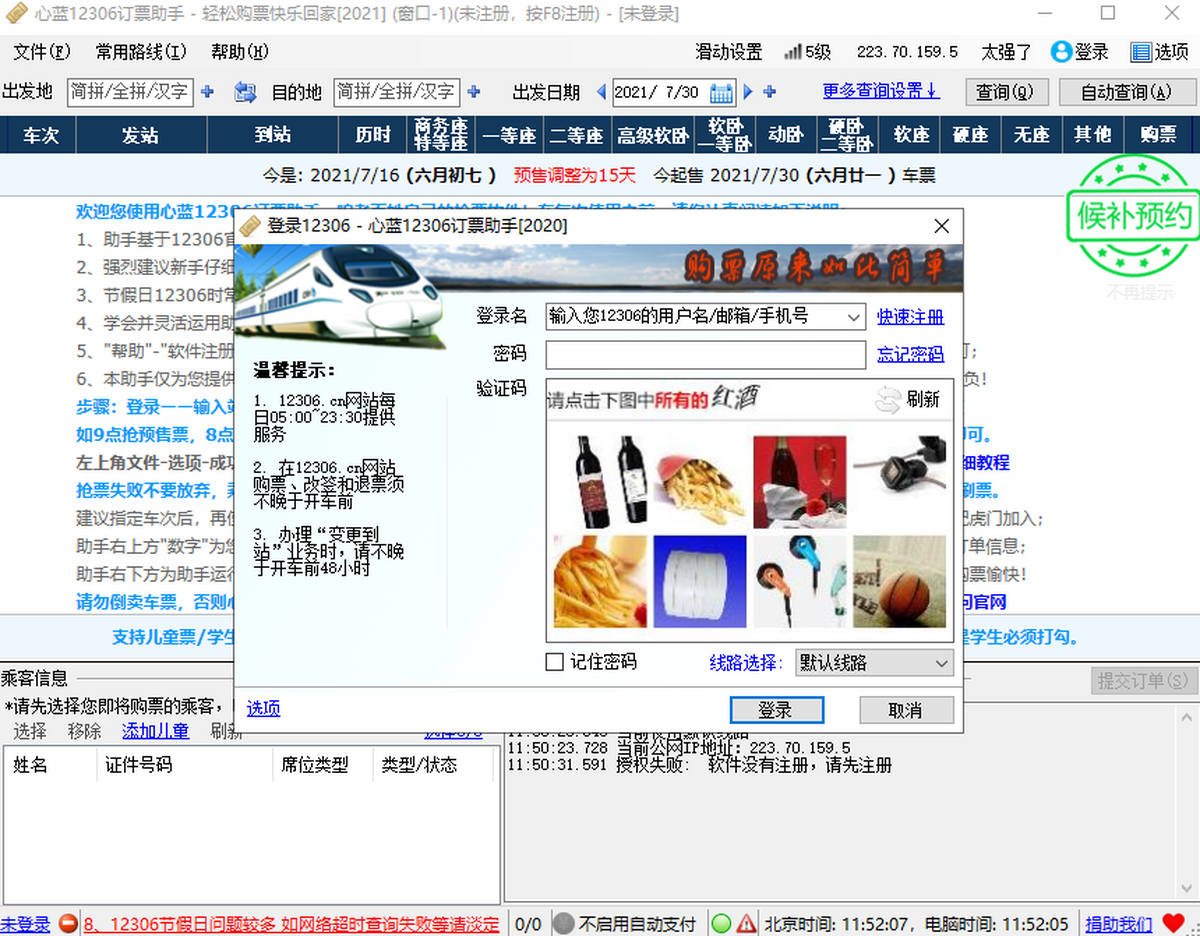
Task: Click the 快速注册 link
Action: [910, 316]
